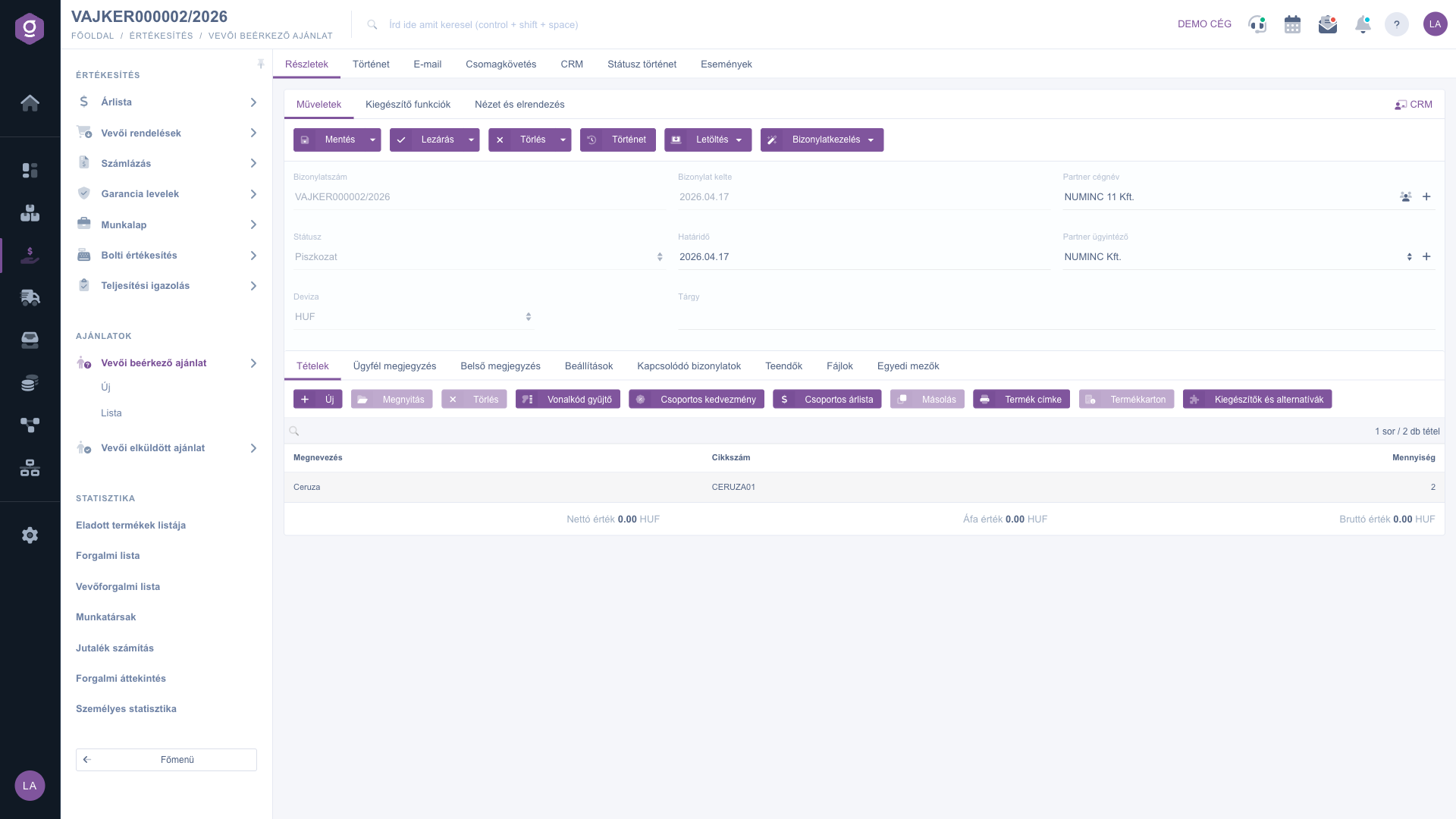Open the home icon in dark sidebar
The image size is (1456, 819).
click(x=30, y=102)
